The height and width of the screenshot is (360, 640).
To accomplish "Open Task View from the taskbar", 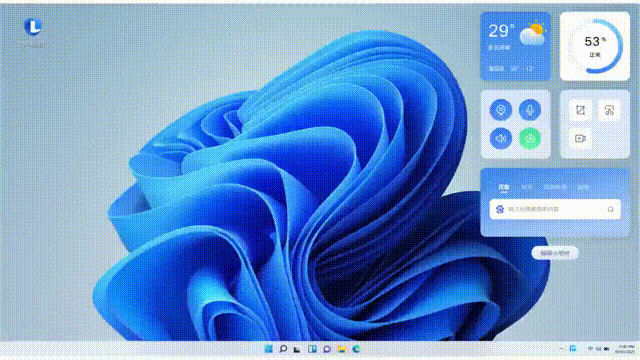I will (297, 349).
